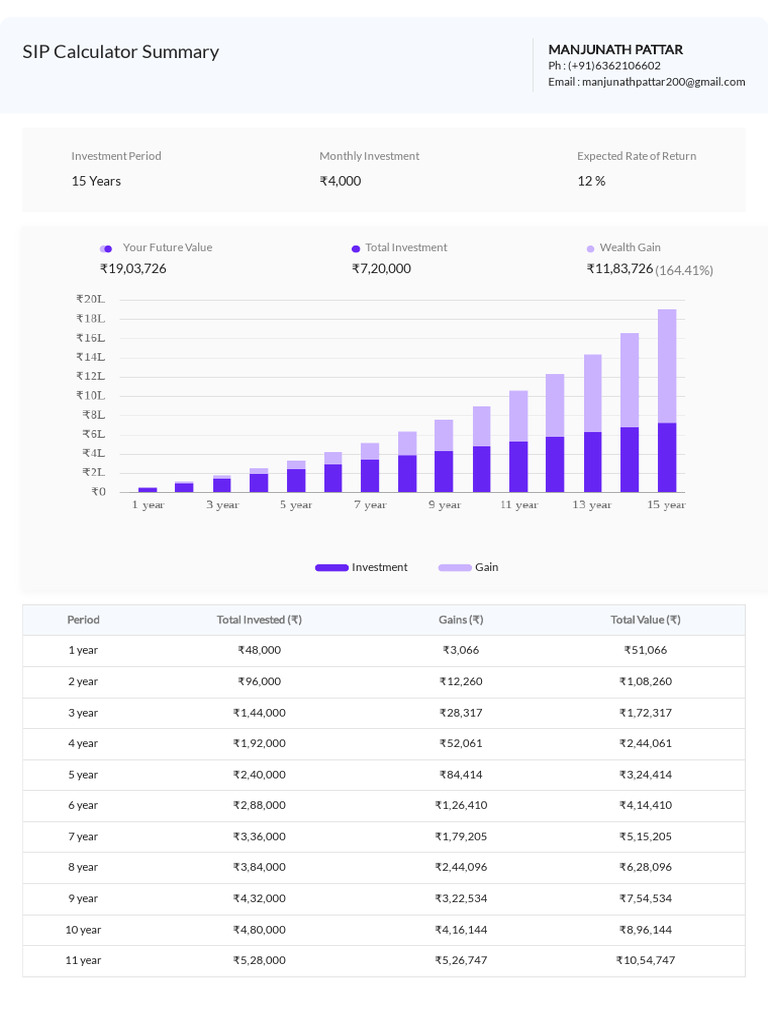The image size is (768, 1024).
Task: Click the phone number (+91)6362106602
Action: (614, 66)
